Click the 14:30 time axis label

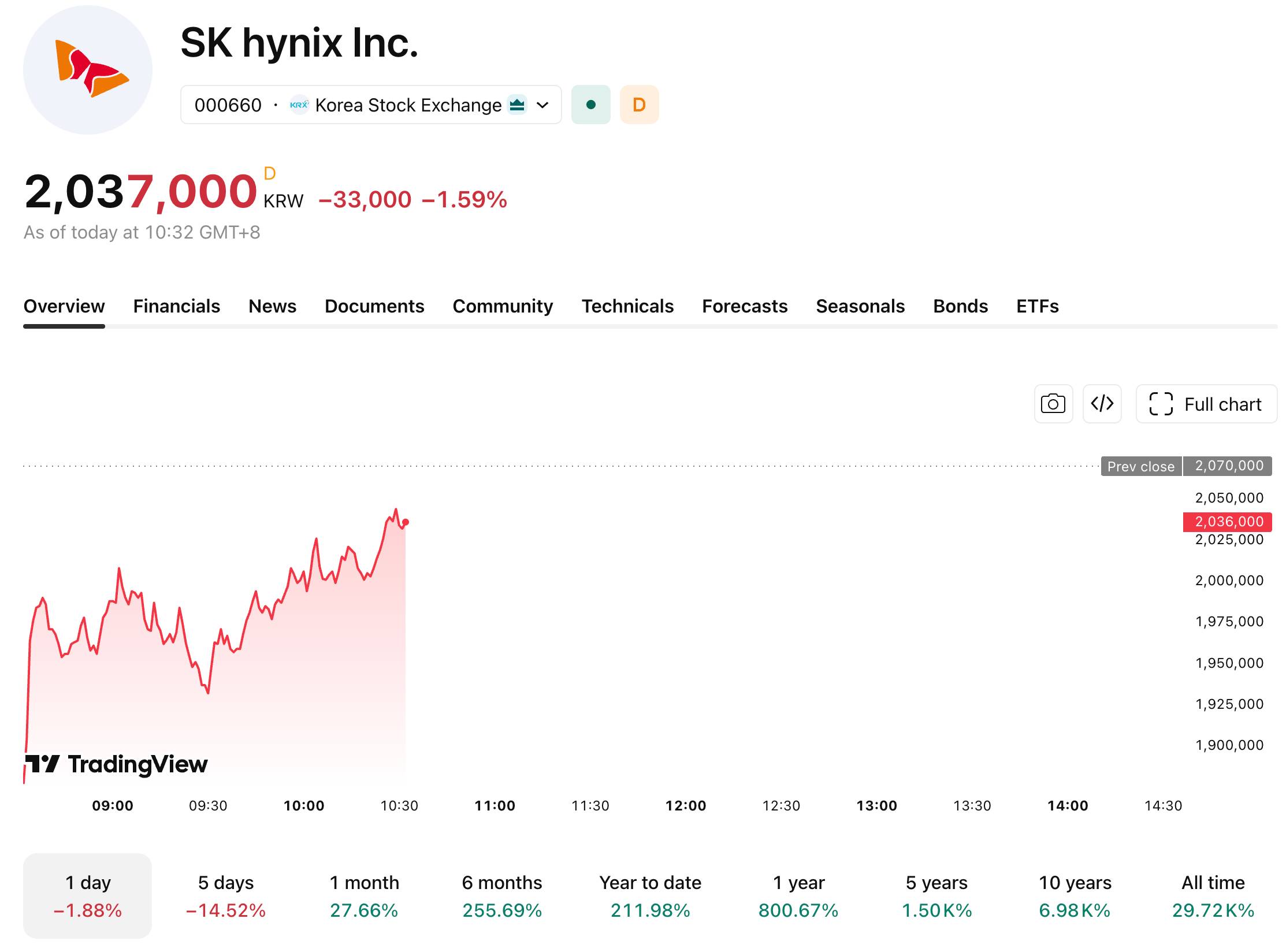pos(1164,806)
